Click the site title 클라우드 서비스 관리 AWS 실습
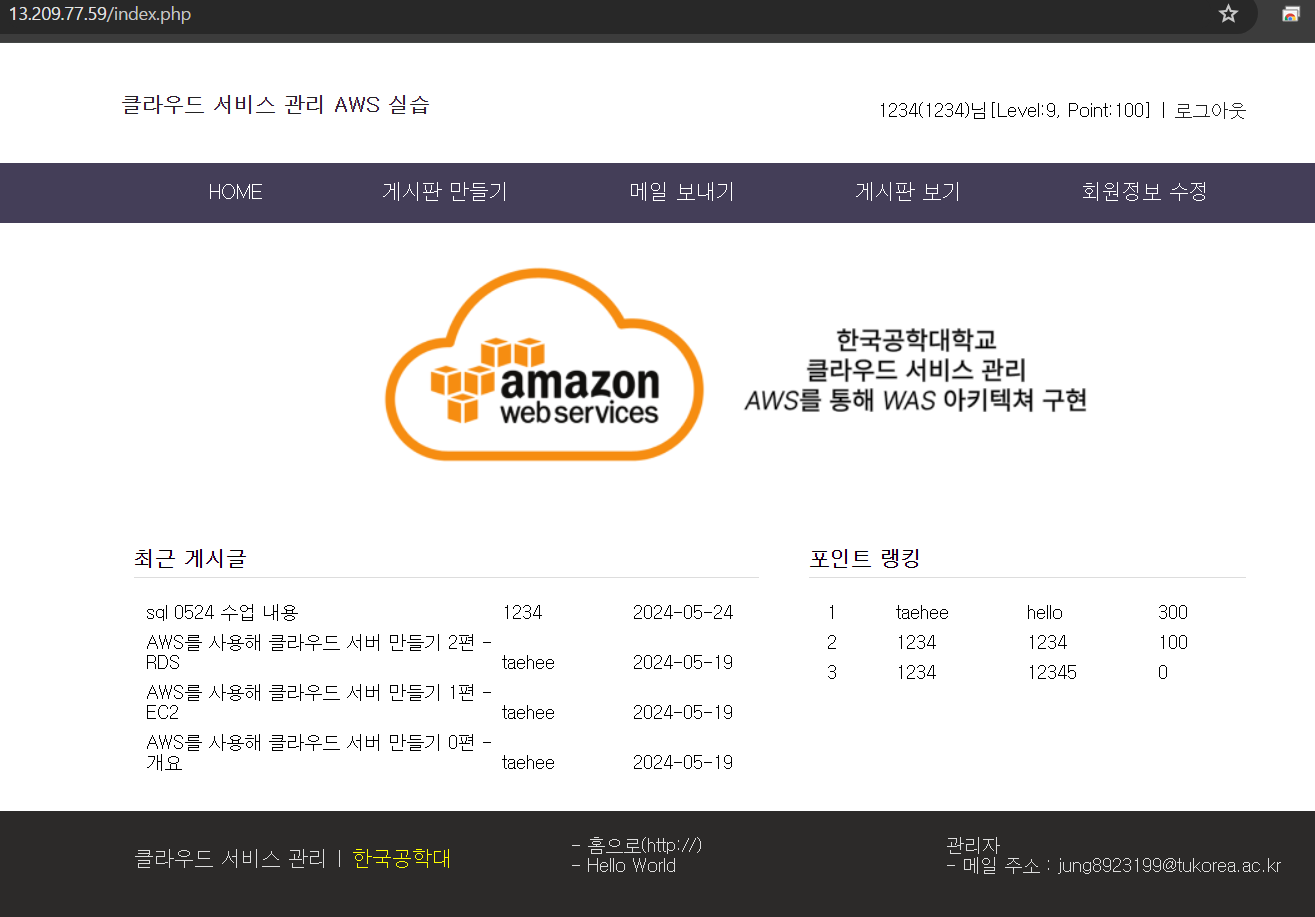This screenshot has width=1315, height=917. [275, 105]
